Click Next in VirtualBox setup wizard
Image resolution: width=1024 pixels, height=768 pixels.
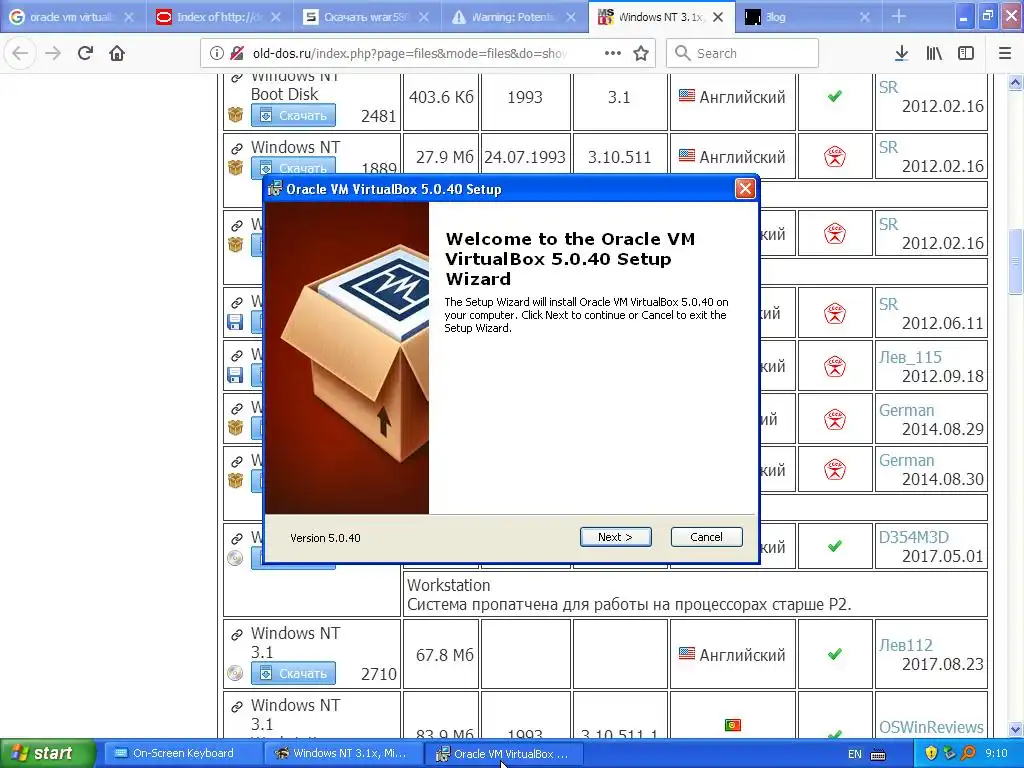[x=615, y=537]
